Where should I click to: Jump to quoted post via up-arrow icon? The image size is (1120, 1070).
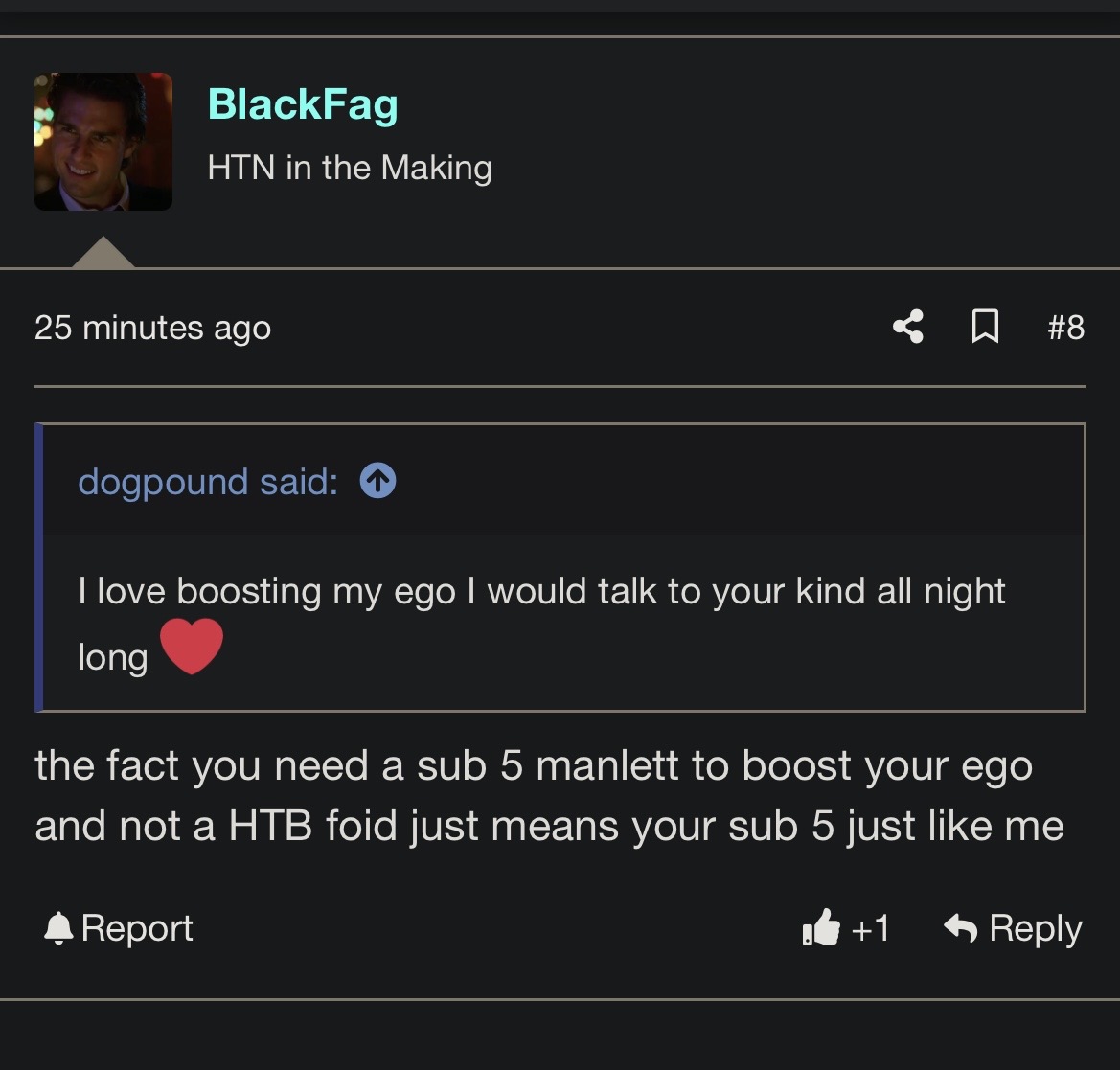point(377,481)
